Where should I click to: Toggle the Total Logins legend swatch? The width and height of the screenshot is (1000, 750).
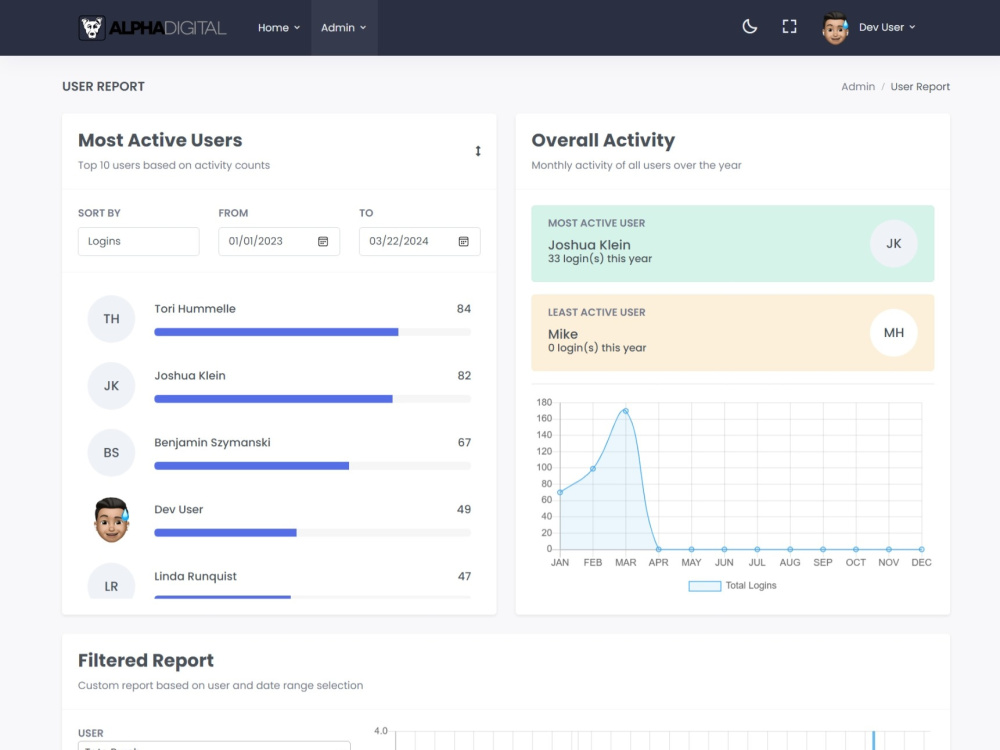click(705, 586)
